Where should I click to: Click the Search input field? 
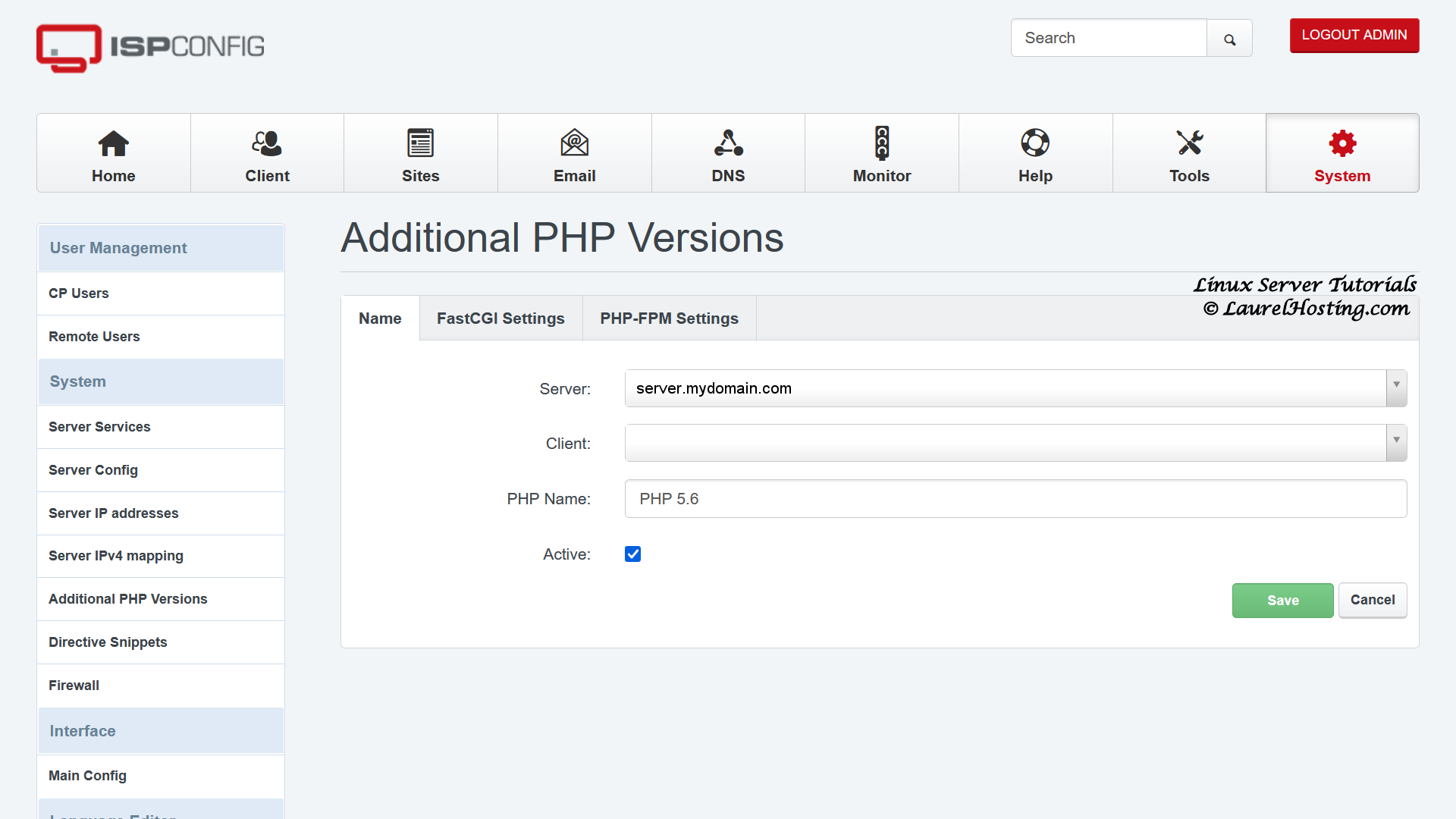1109,38
